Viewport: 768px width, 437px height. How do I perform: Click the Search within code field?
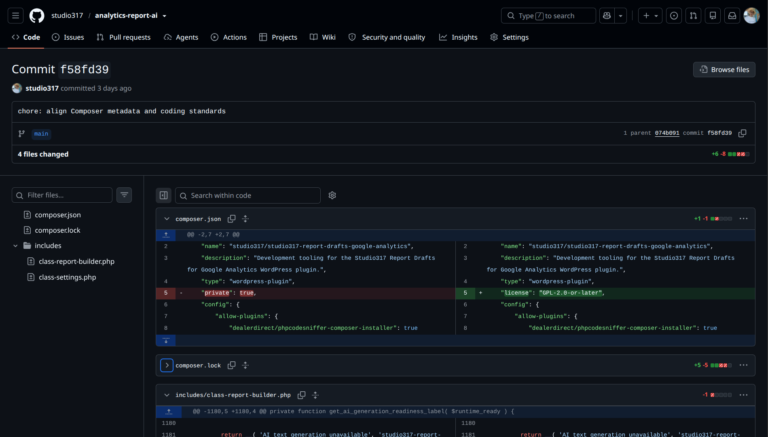click(248, 195)
